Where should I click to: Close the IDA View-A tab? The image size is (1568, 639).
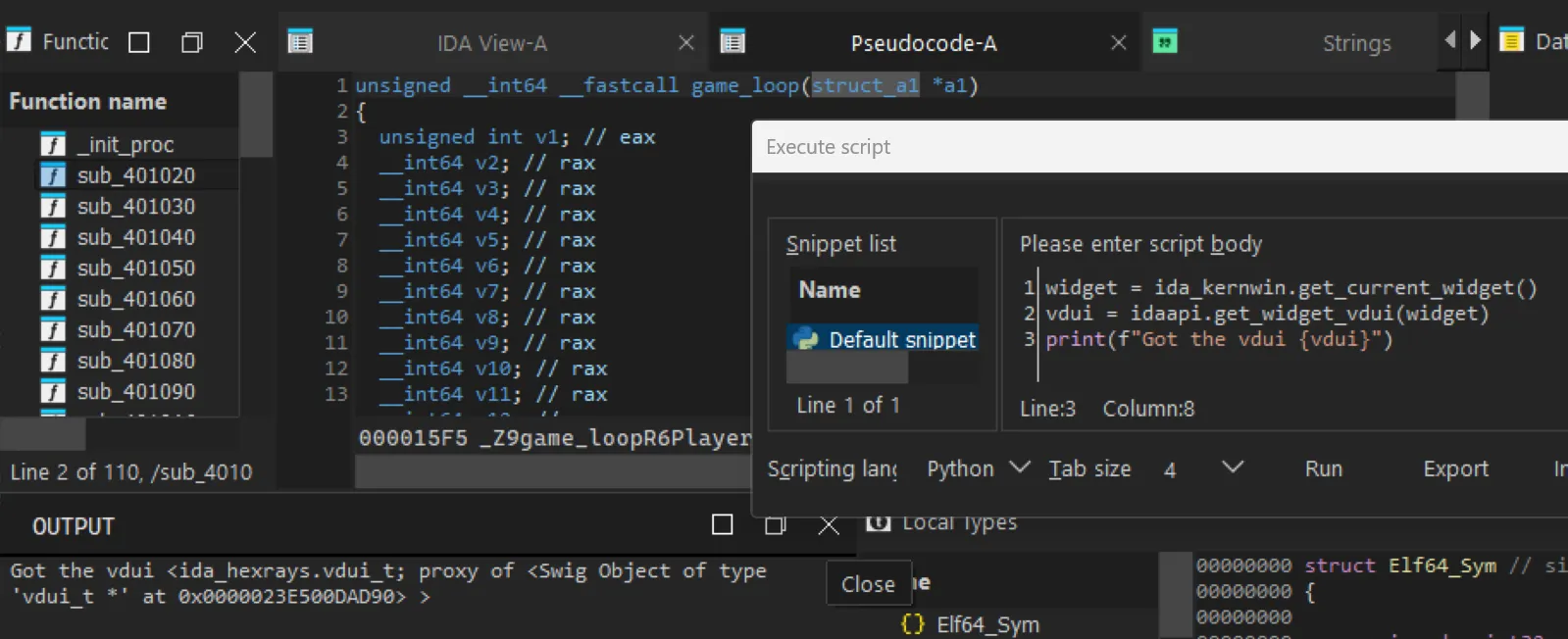click(x=686, y=42)
